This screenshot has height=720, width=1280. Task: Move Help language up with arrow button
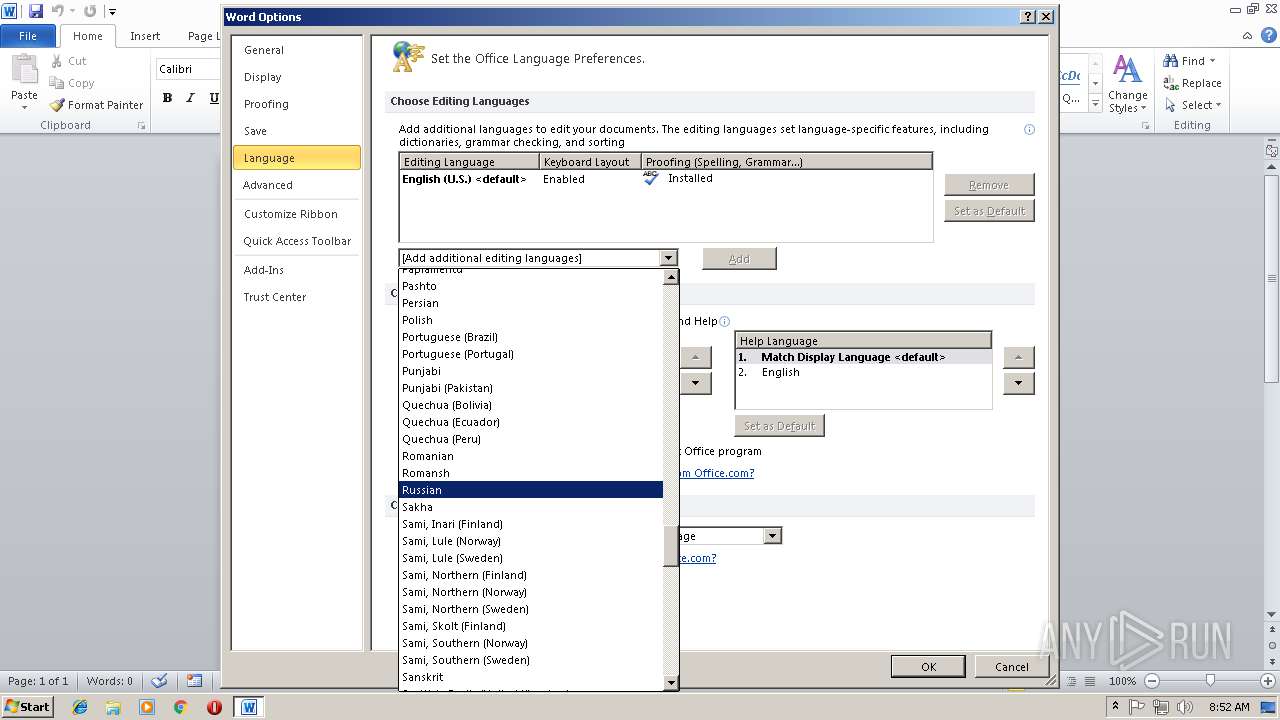(1018, 357)
